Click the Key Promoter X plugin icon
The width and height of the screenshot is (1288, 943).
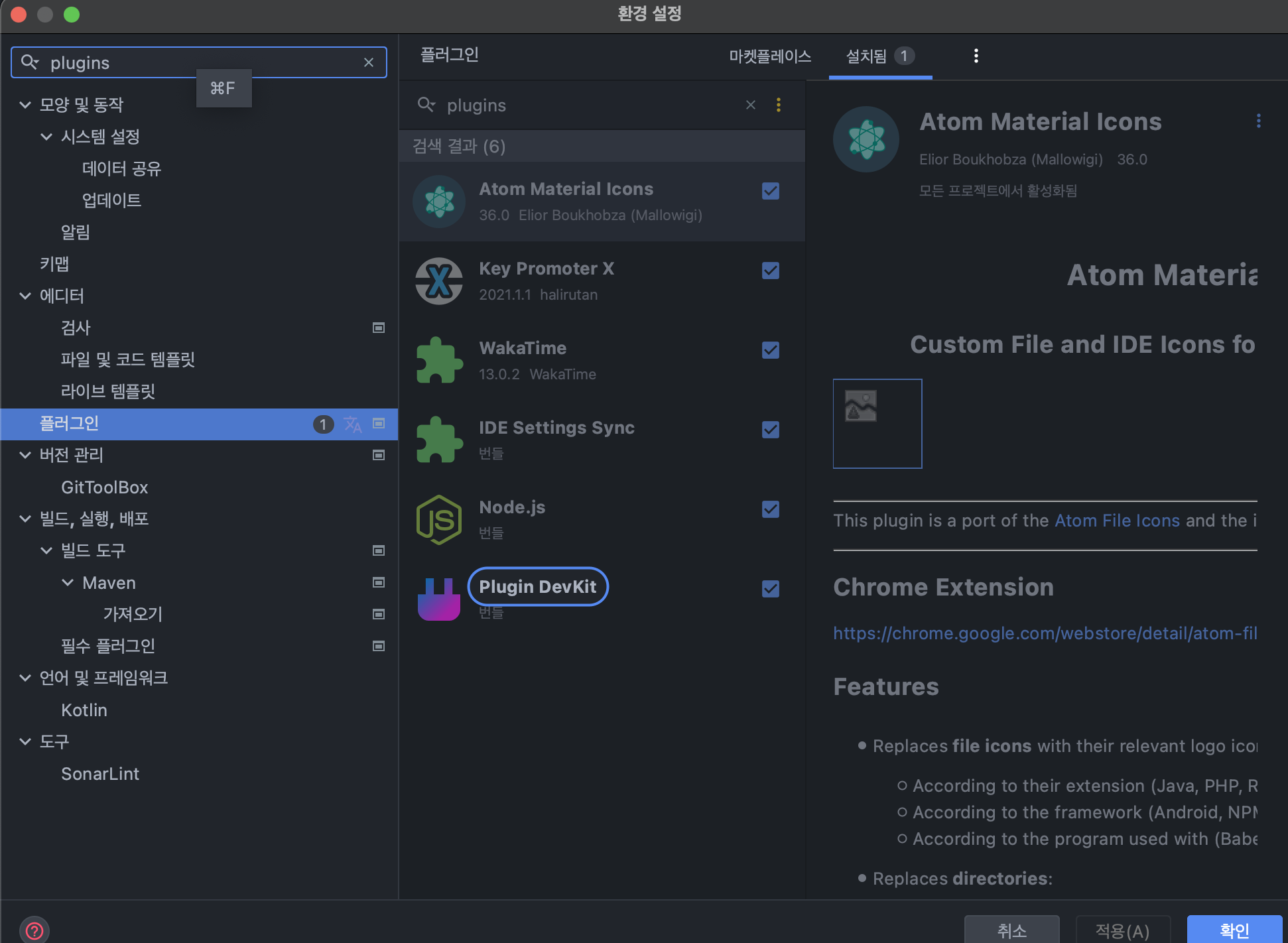[x=438, y=281]
